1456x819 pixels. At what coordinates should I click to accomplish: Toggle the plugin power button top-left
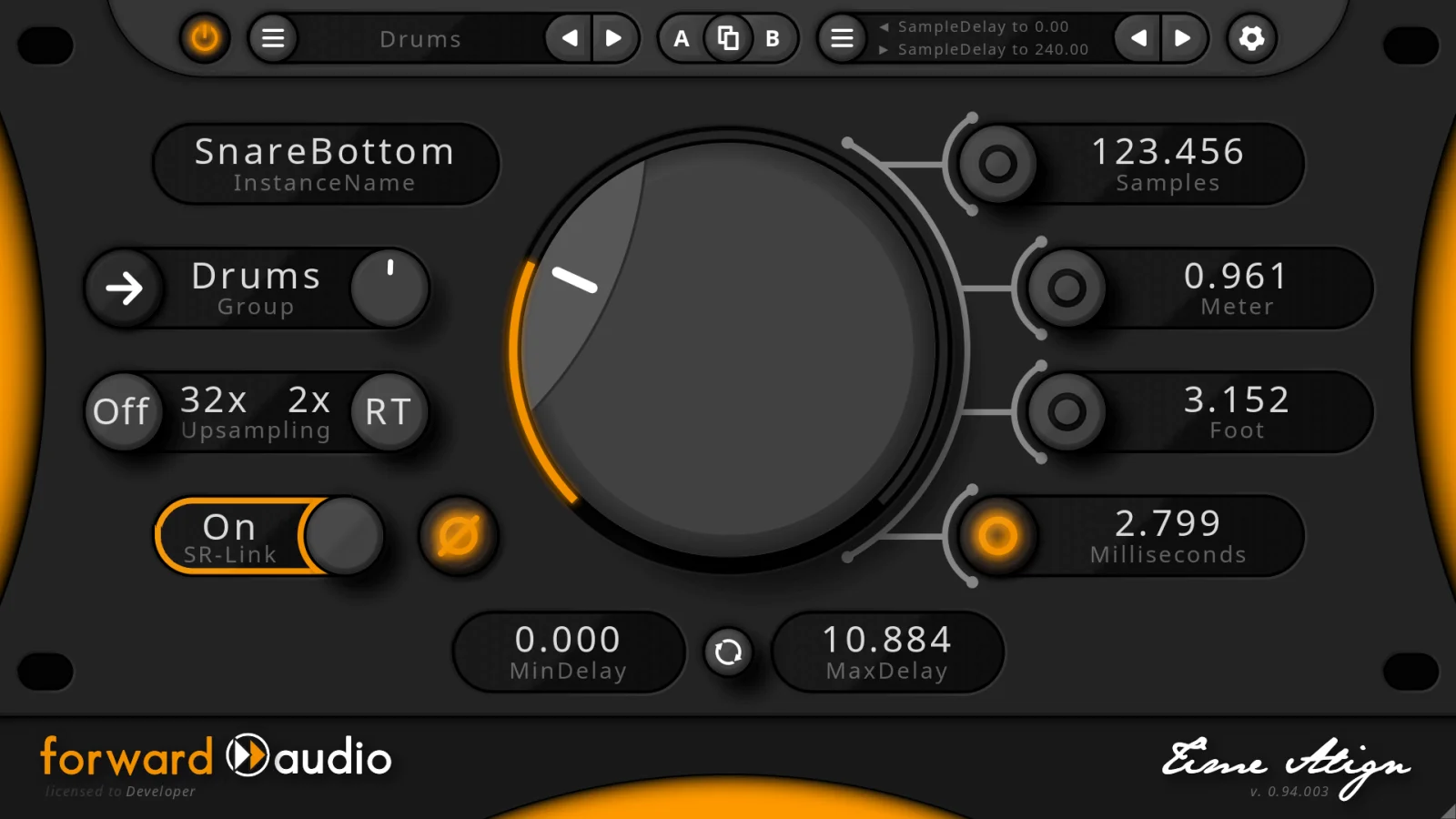coord(205,38)
